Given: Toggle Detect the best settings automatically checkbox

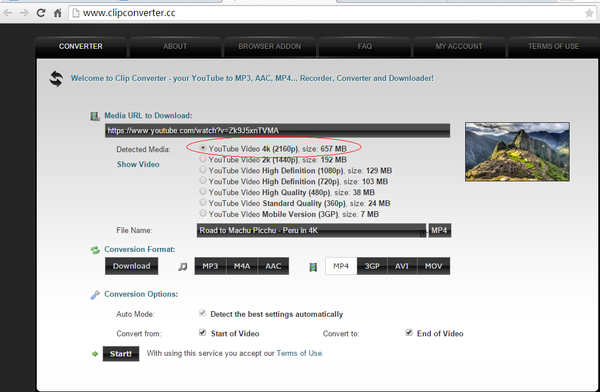Looking at the screenshot, I should click(202, 313).
